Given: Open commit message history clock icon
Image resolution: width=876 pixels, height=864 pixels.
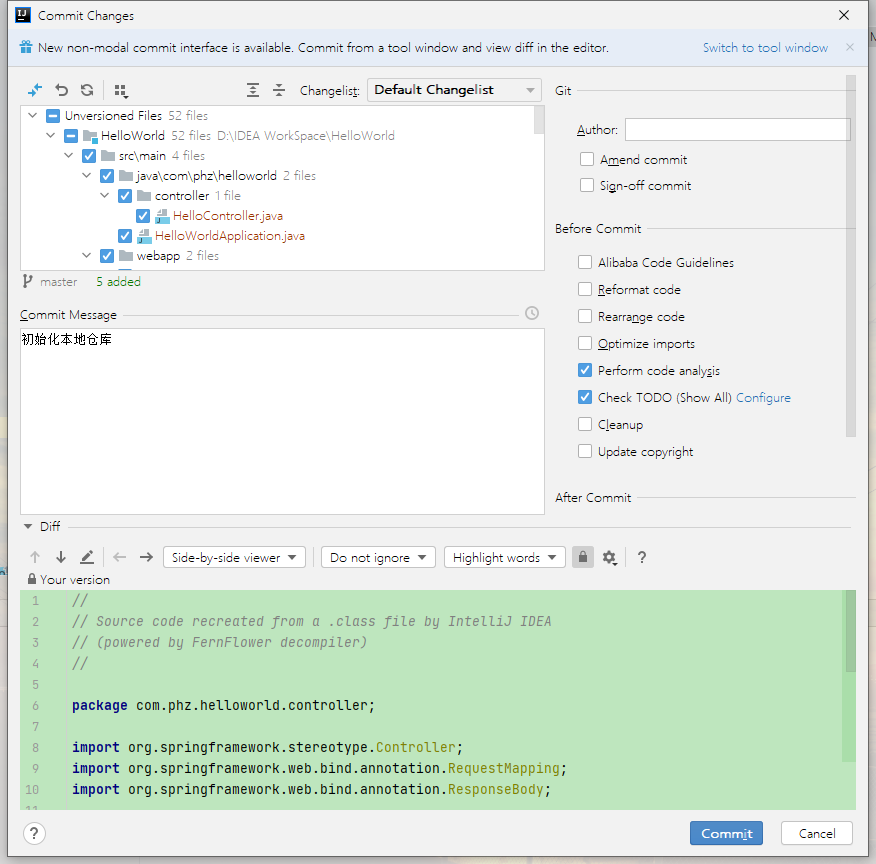Looking at the screenshot, I should [x=532, y=313].
